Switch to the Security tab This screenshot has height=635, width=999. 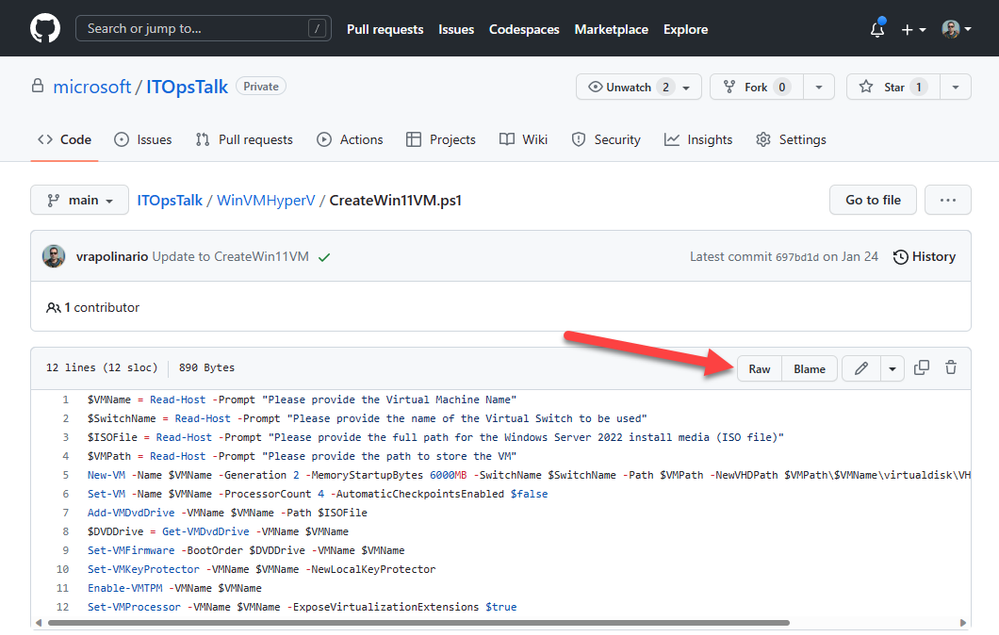click(606, 139)
